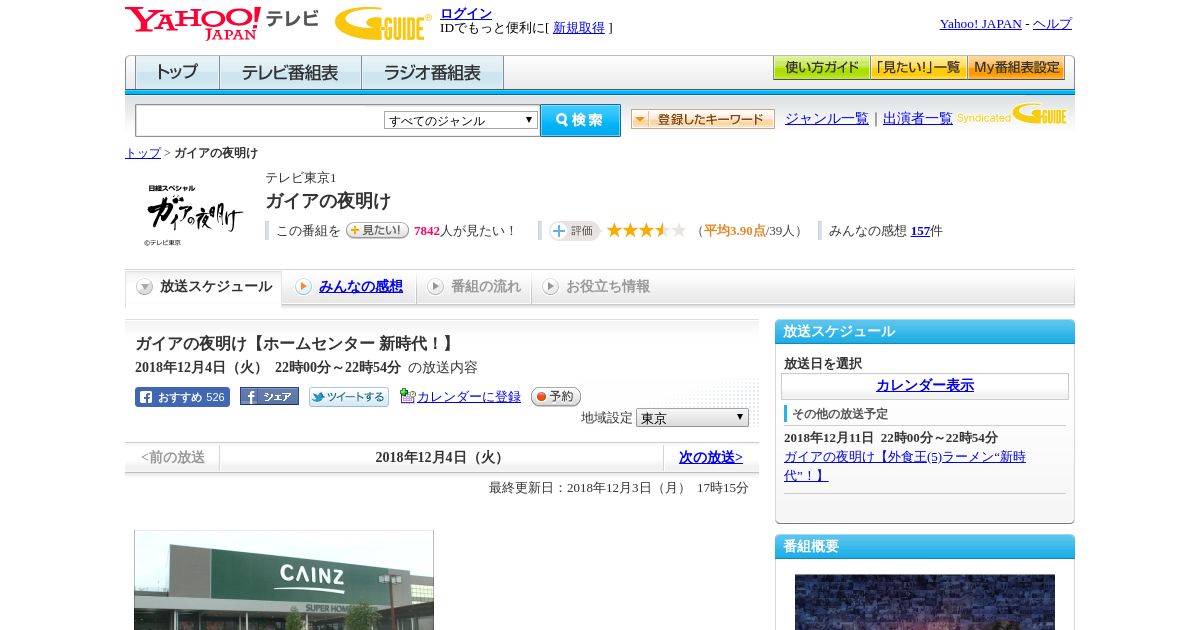Screen dimensions: 1200x630
Task: Open the ラジオ番組表 tab
Action: click(432, 73)
